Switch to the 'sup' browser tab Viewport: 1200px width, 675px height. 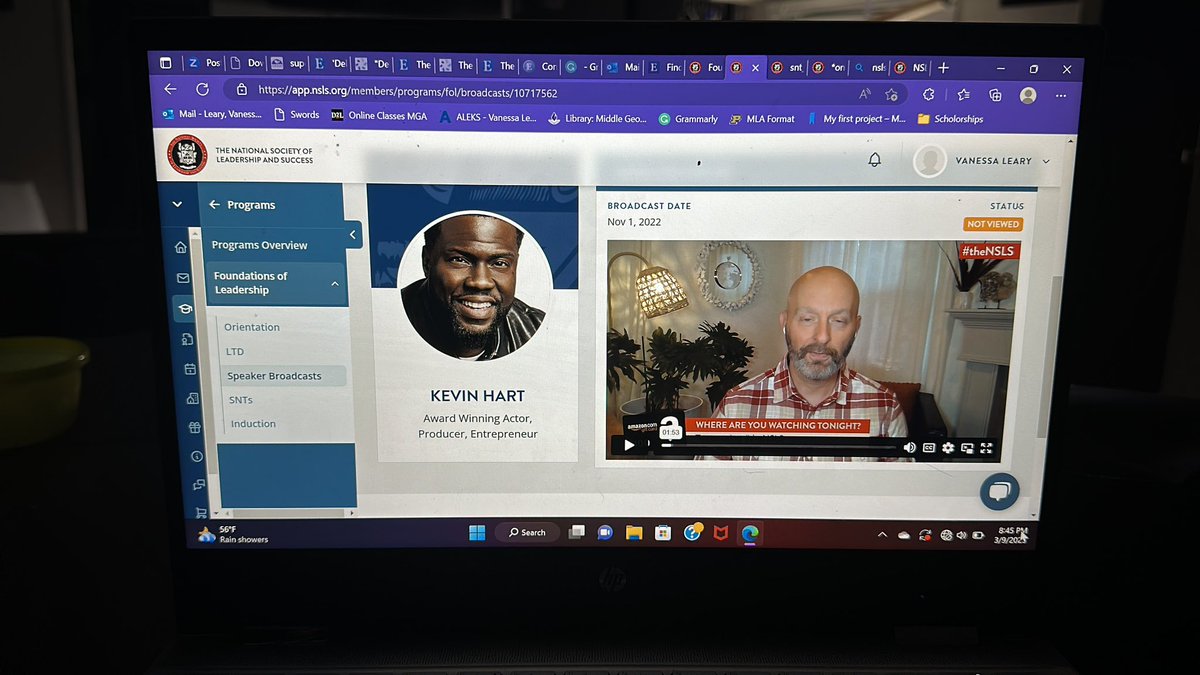click(x=288, y=64)
